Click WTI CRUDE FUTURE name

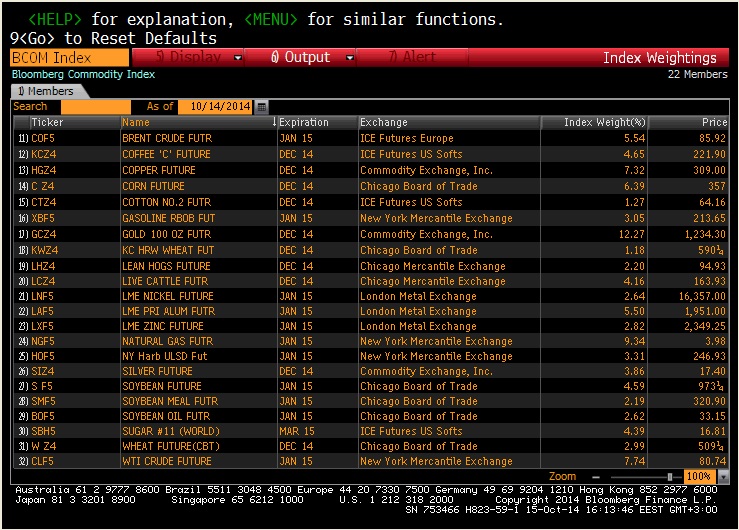coord(167,462)
